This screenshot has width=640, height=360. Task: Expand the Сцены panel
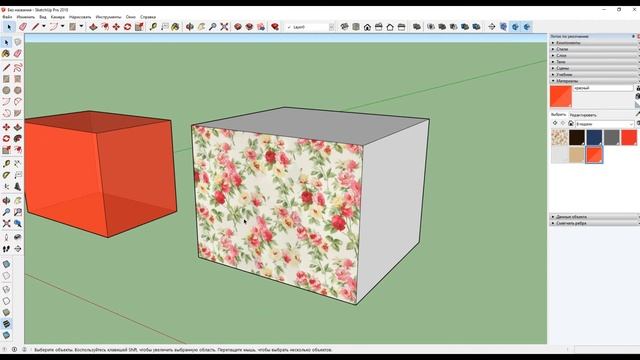tap(594, 68)
